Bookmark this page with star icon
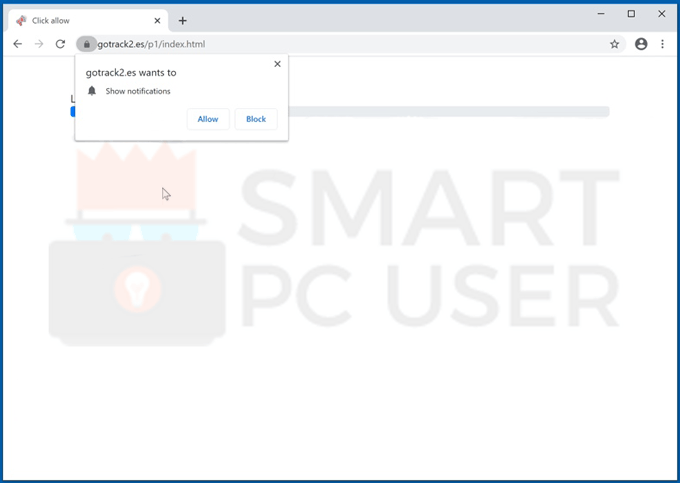 615,44
